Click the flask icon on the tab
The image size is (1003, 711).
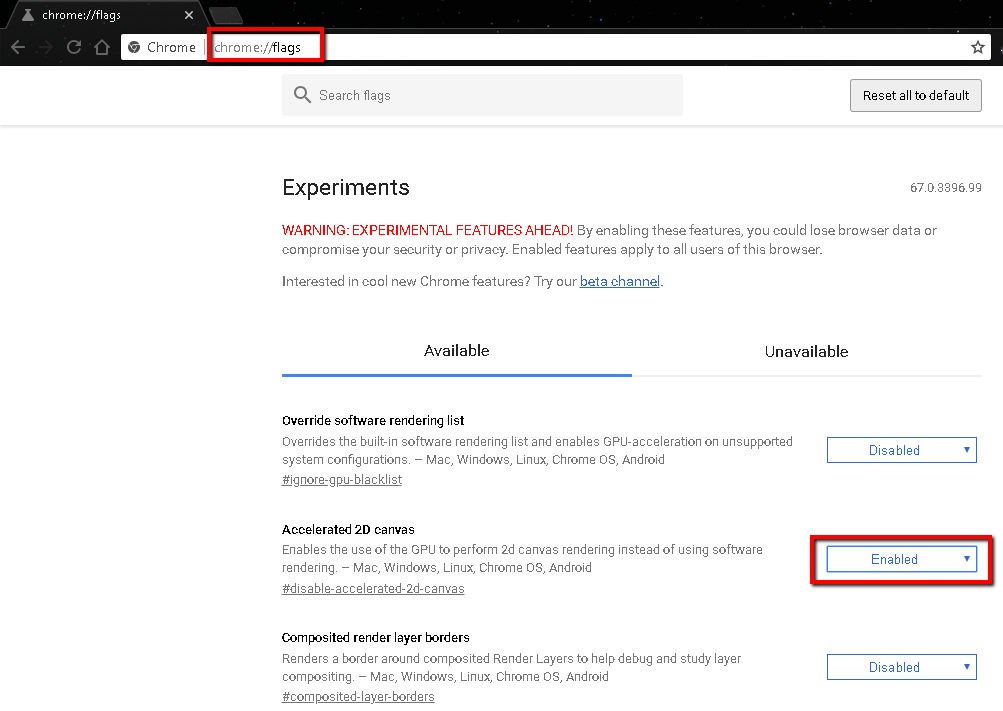(26, 15)
